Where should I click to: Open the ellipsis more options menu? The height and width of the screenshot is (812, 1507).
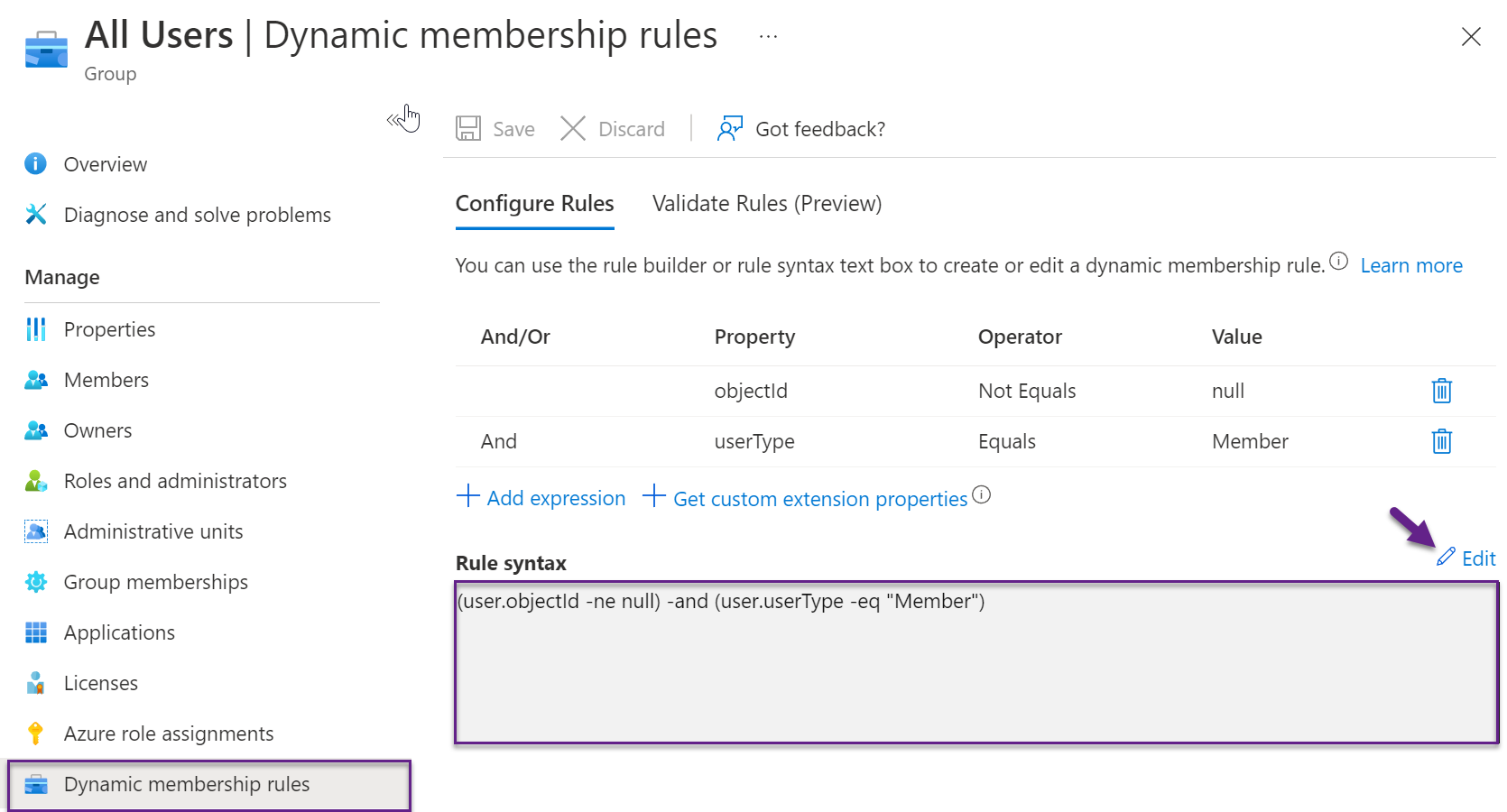(768, 37)
